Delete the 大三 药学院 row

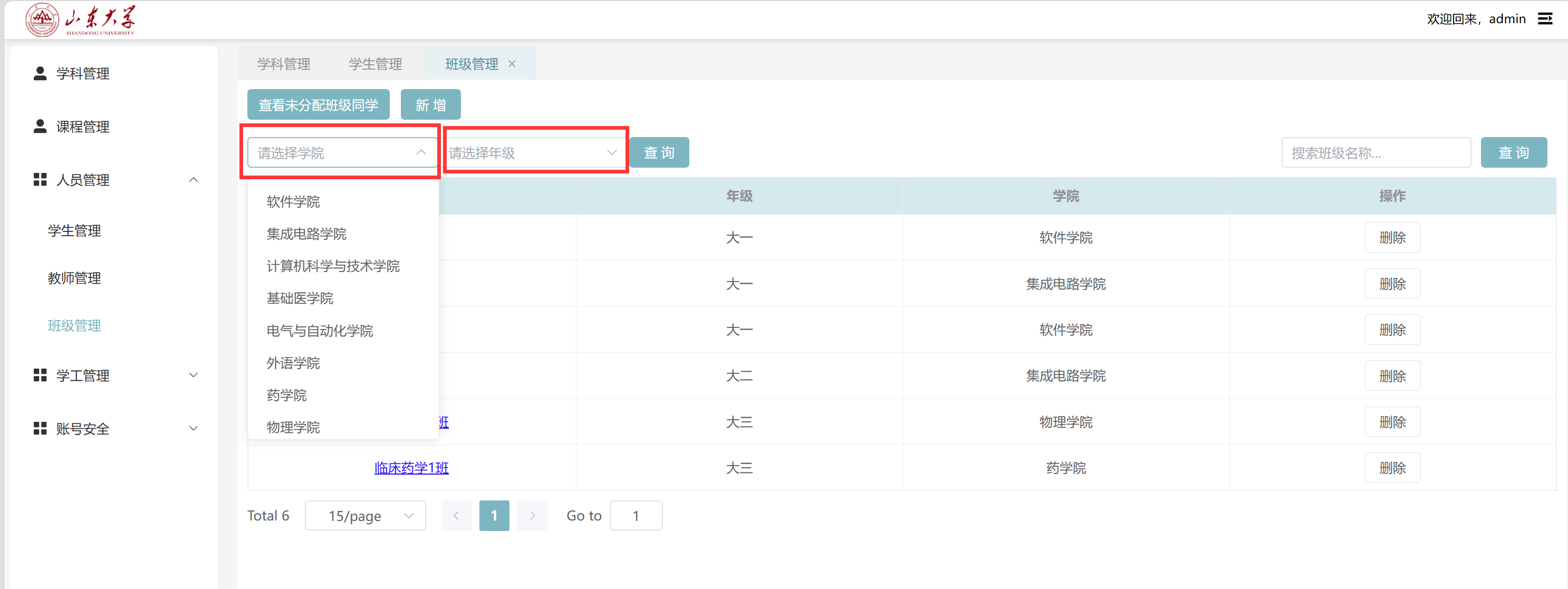tap(1393, 467)
